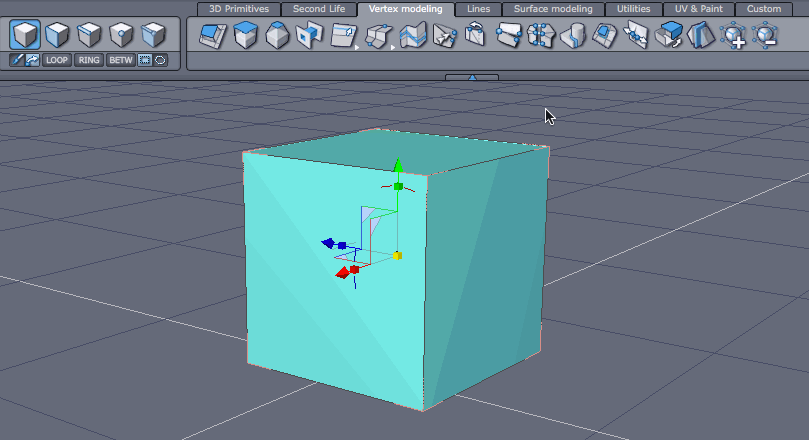Click the LOOP selection button
This screenshot has height=440, width=809.
click(57, 60)
